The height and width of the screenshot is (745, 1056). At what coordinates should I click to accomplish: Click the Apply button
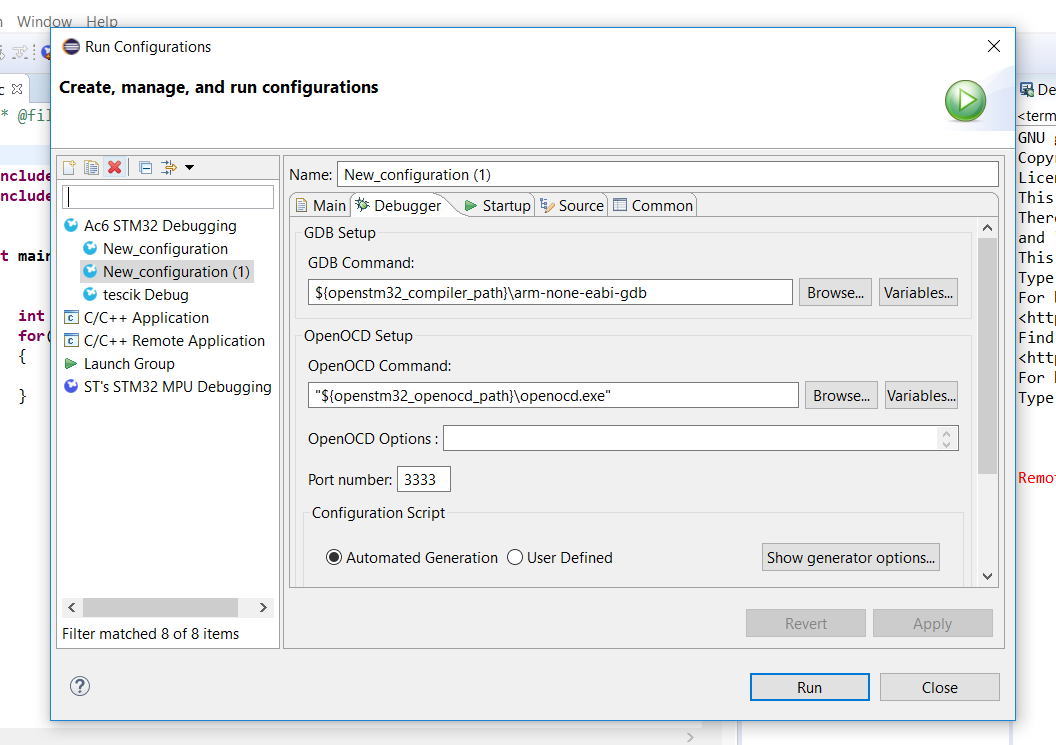point(933,623)
